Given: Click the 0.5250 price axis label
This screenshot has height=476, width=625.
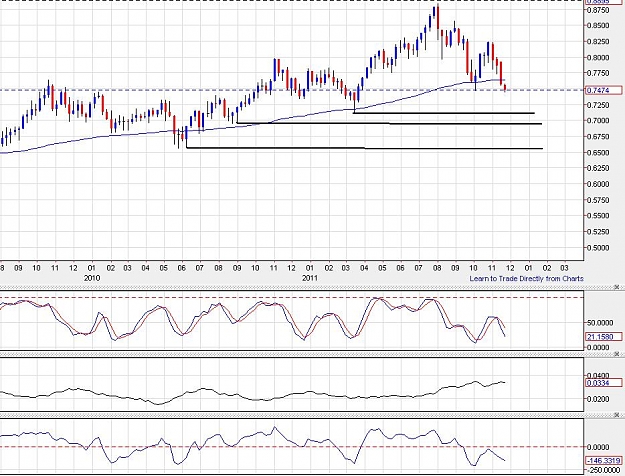Looking at the screenshot, I should click(x=599, y=232).
